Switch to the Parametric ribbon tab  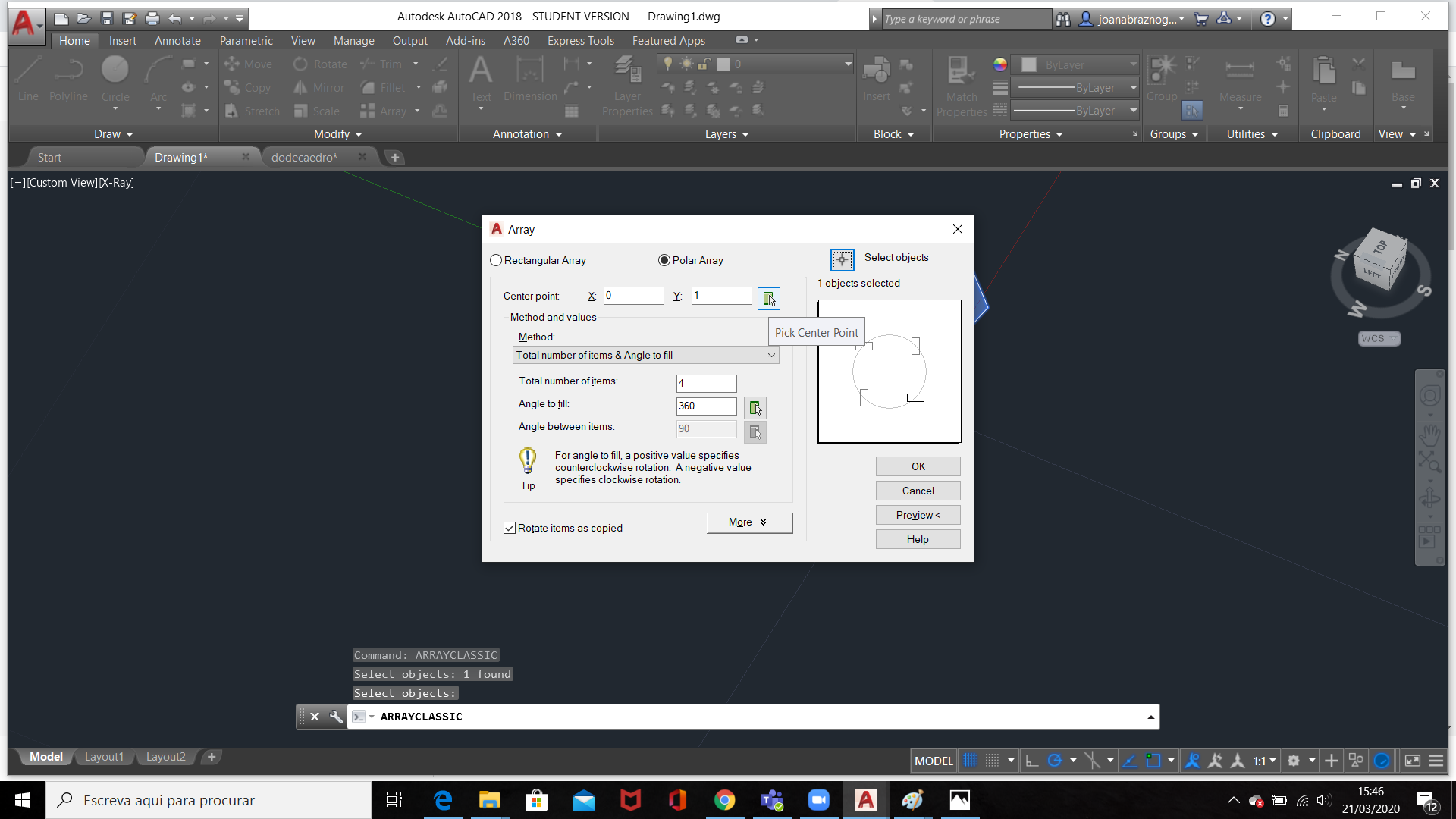(x=246, y=41)
